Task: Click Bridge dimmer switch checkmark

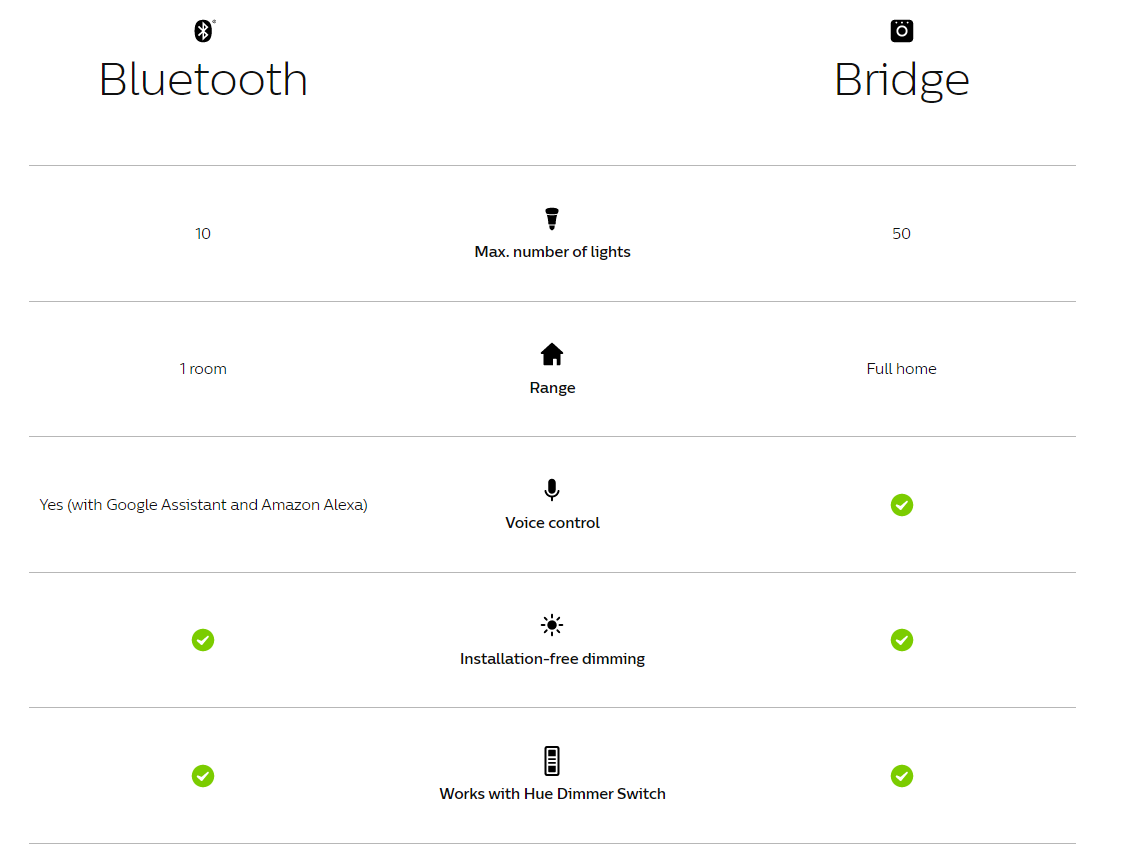Action: [x=902, y=776]
